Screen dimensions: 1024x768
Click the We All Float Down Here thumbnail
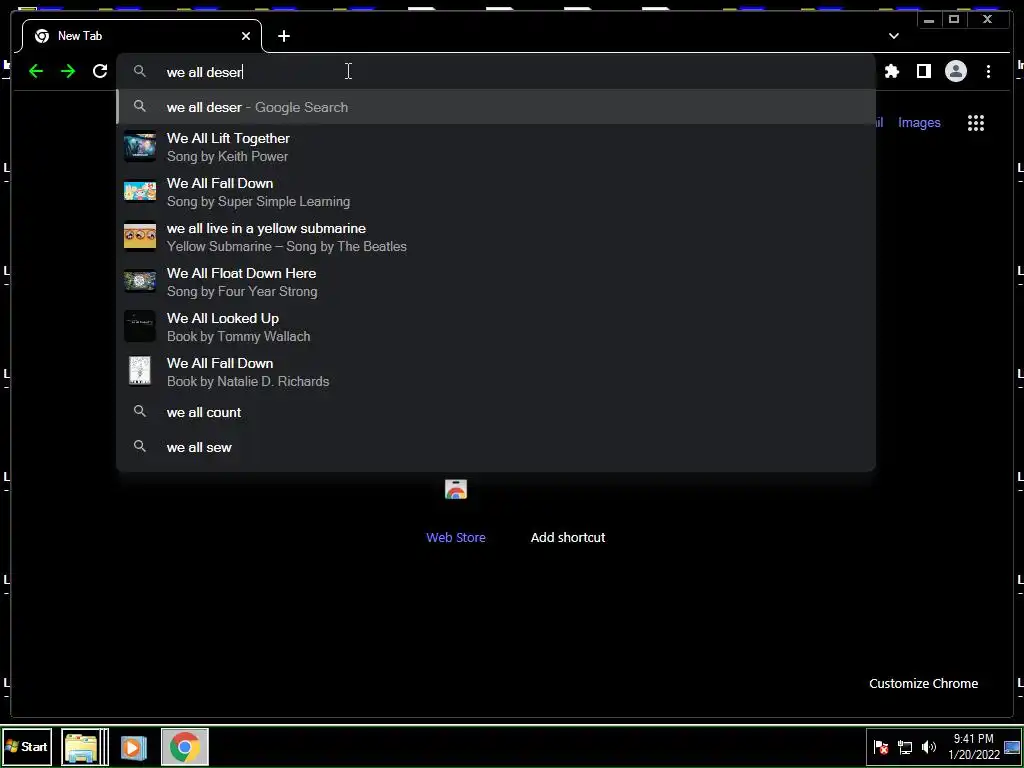click(140, 281)
